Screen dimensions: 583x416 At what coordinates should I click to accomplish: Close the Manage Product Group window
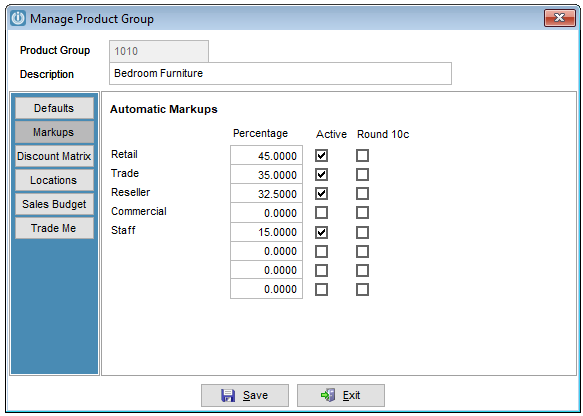point(559,18)
